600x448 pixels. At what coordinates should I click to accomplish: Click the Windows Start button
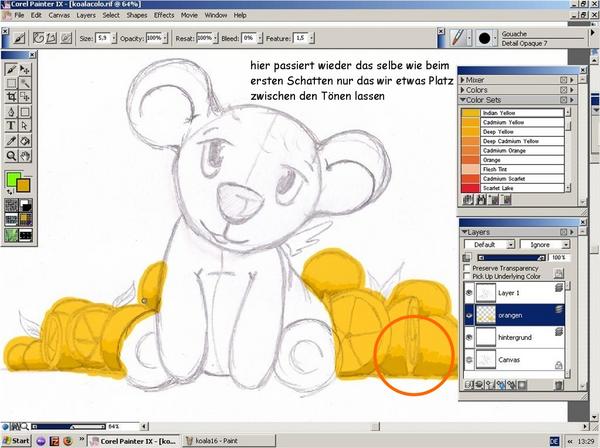(16, 441)
